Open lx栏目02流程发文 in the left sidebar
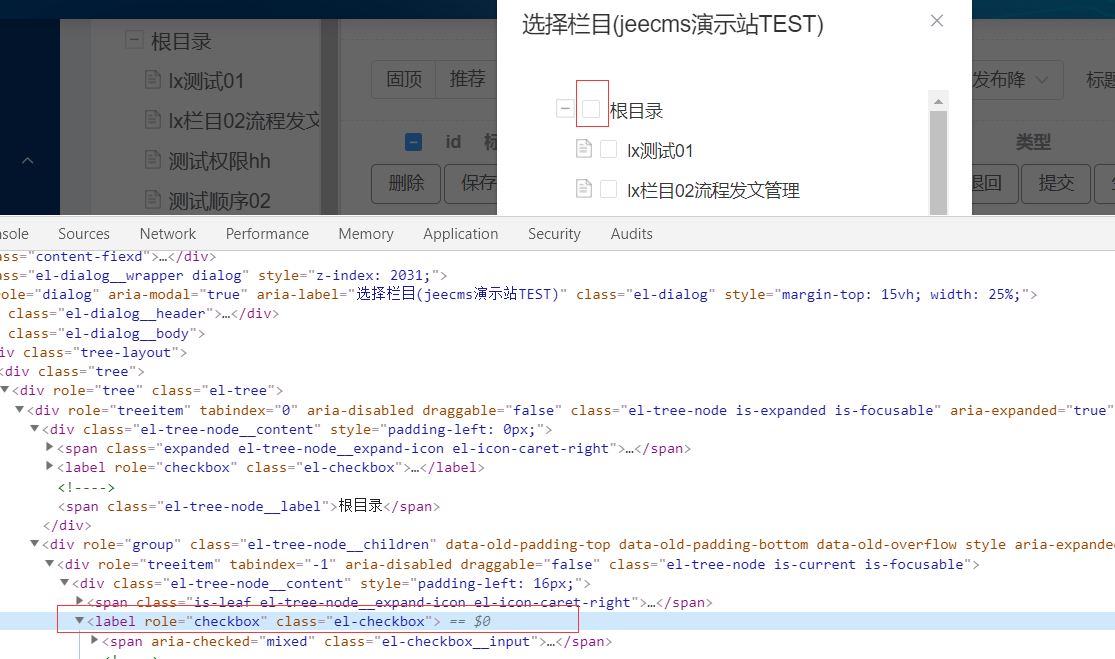The width and height of the screenshot is (1115, 659). click(x=244, y=121)
